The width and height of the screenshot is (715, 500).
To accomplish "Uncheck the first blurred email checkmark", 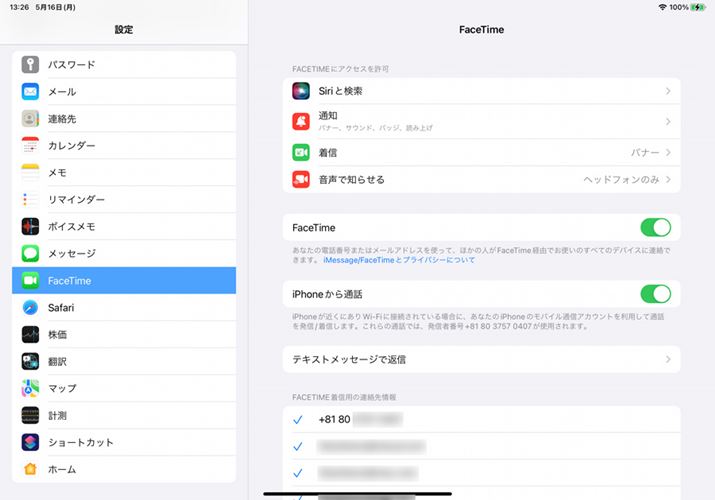I will tap(298, 446).
